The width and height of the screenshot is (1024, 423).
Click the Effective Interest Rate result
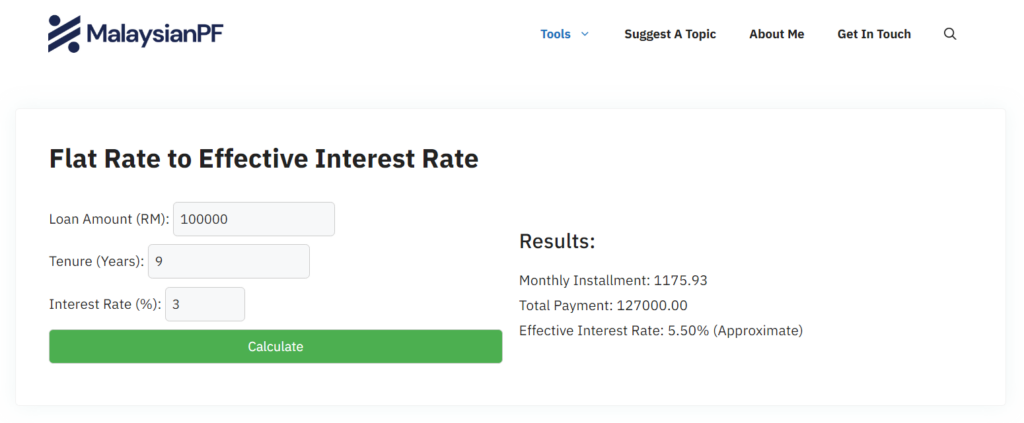pos(660,330)
